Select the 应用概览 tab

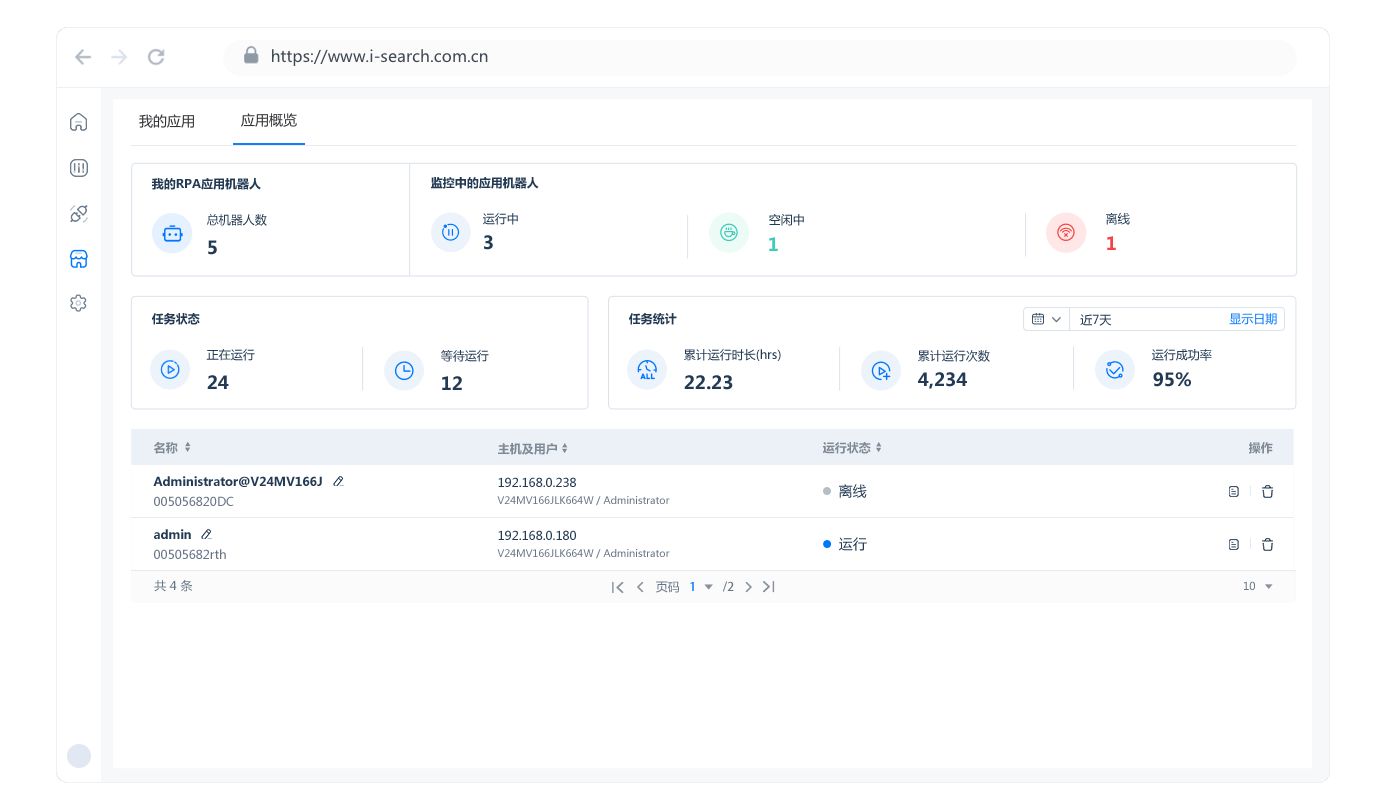(x=268, y=121)
